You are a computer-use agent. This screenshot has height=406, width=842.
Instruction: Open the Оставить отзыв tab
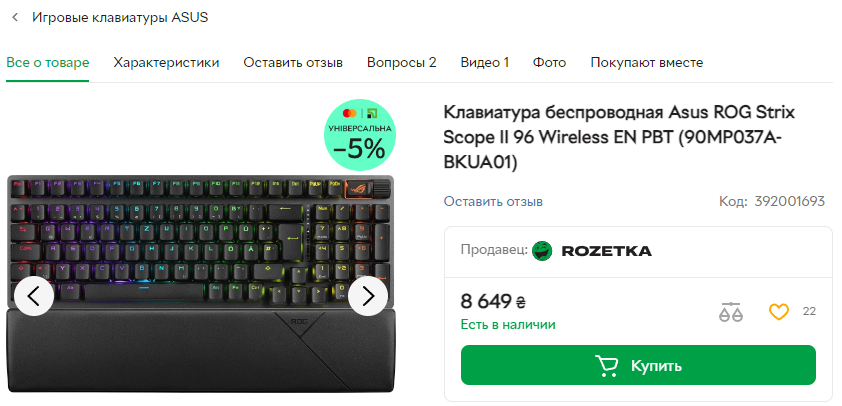pyautogui.click(x=293, y=63)
